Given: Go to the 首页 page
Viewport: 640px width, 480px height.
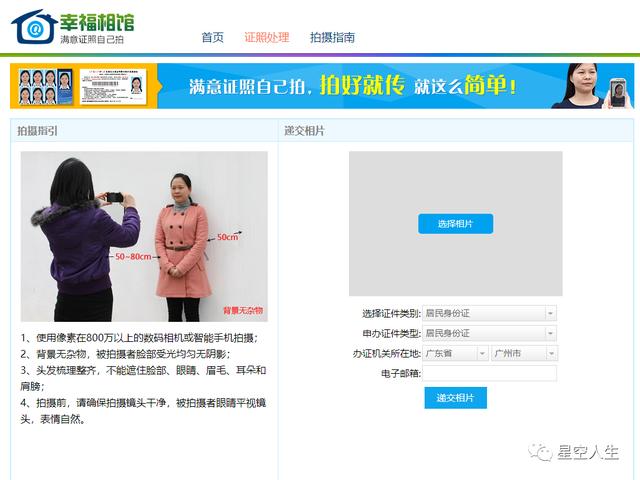Looking at the screenshot, I should 212,38.
